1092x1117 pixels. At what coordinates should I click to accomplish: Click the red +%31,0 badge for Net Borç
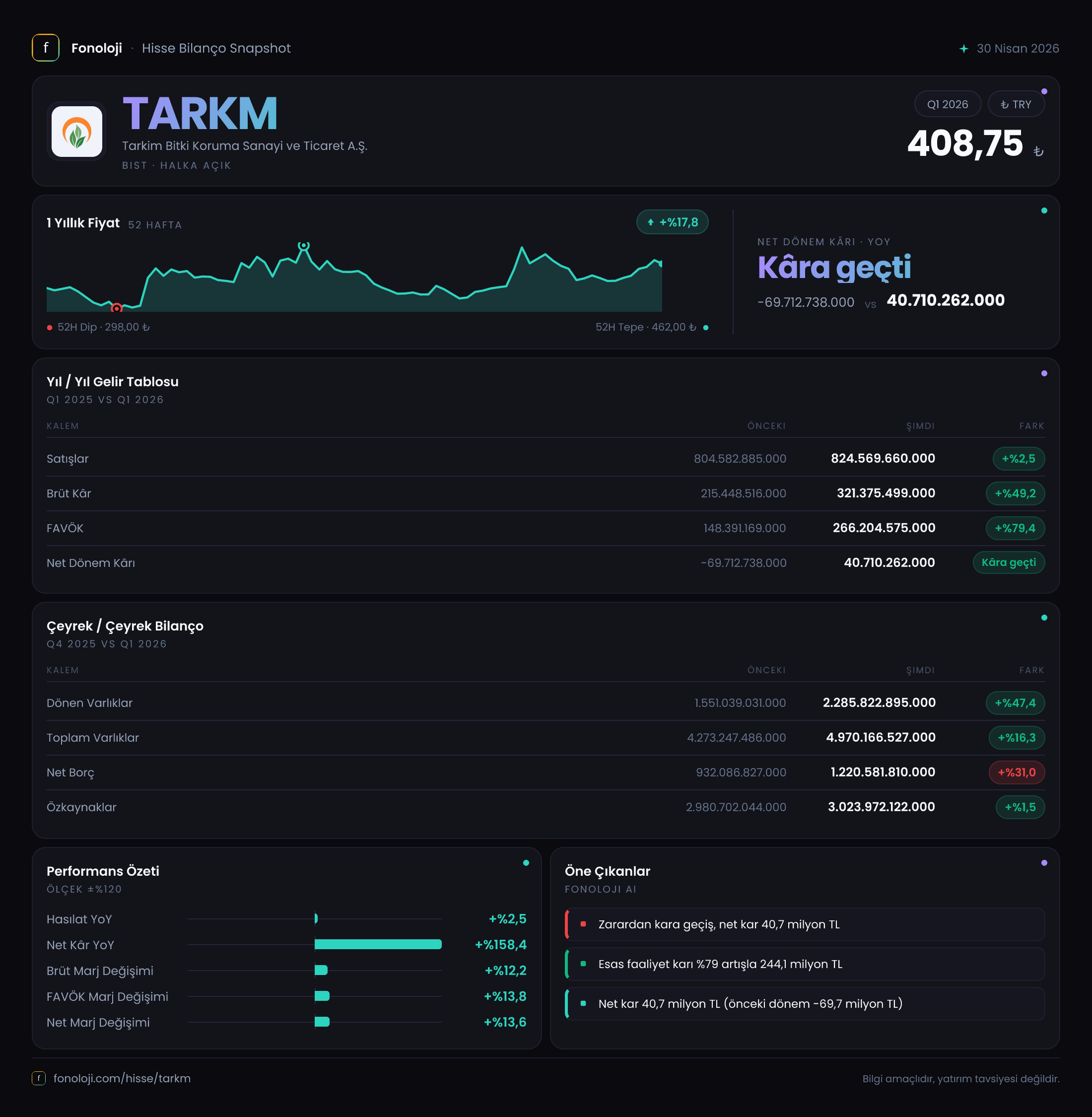coord(1016,772)
